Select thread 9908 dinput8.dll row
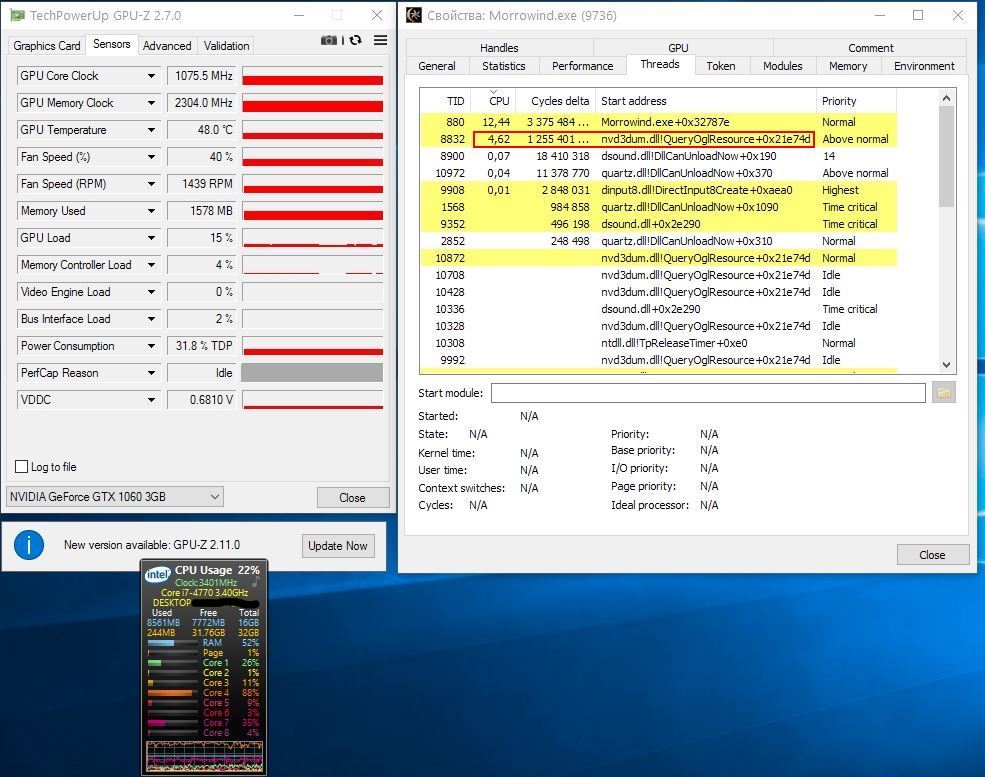Screen dimensions: 985x777 tap(658, 190)
